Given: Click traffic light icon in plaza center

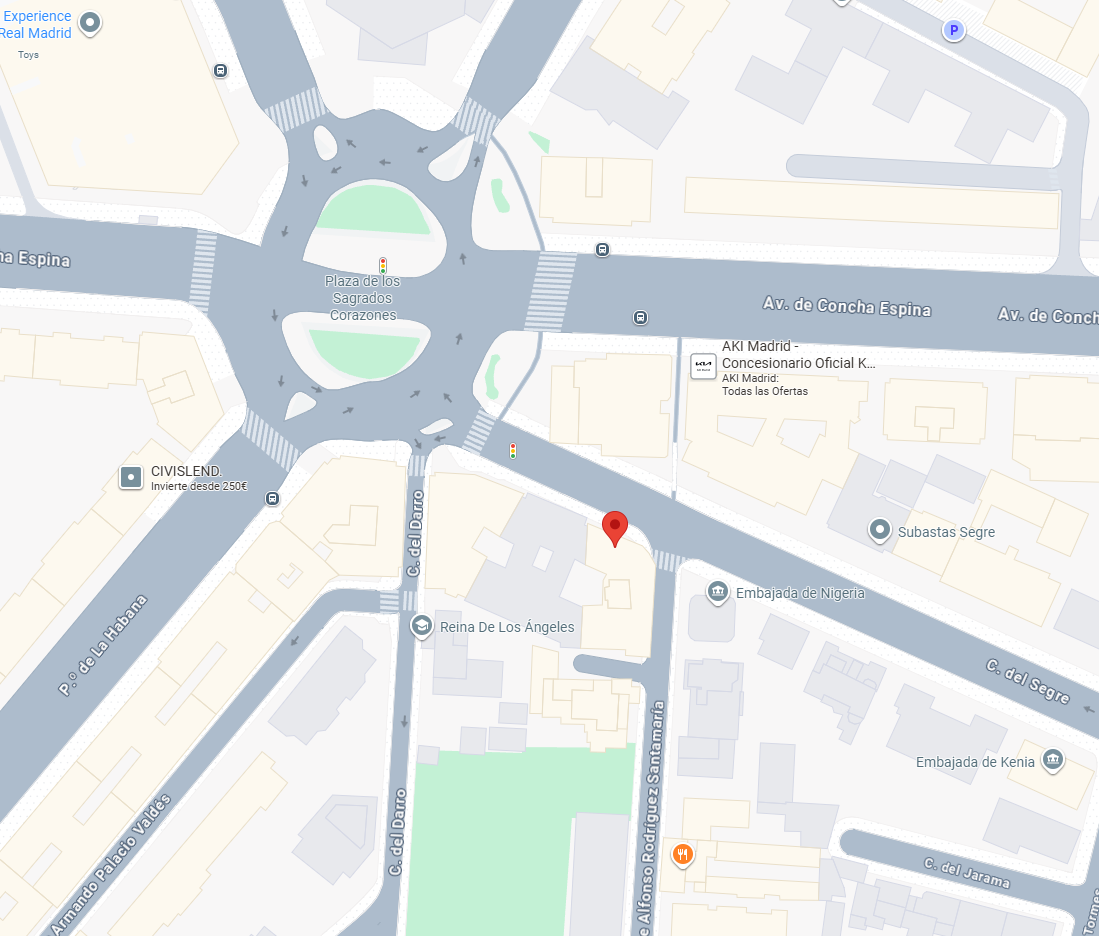Looking at the screenshot, I should [x=383, y=266].
